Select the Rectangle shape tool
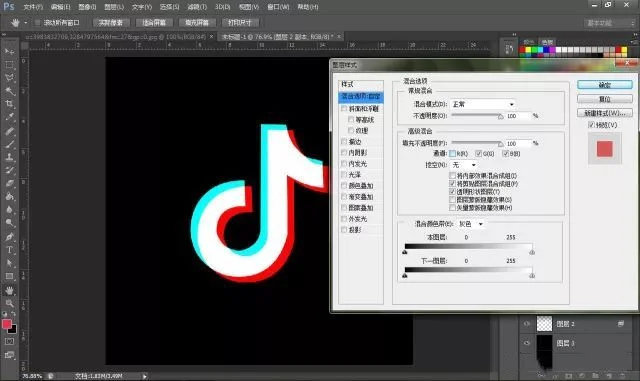Screen dimensions: 640x381 (x=9, y=276)
